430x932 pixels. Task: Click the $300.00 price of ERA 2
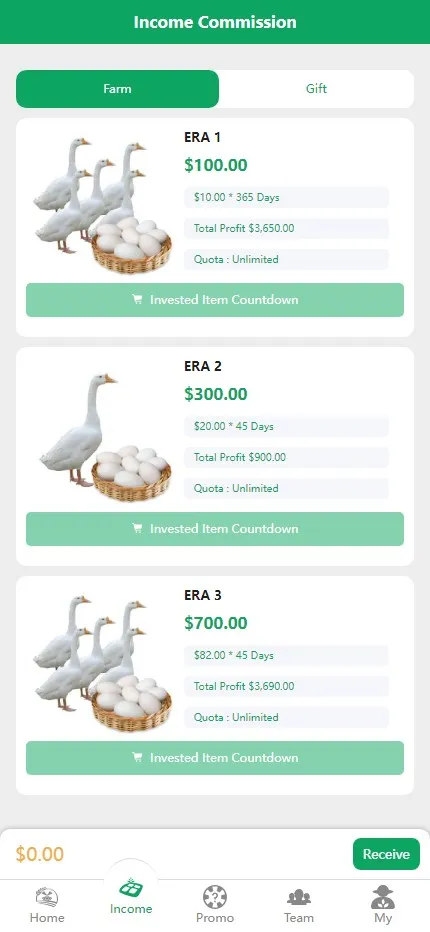(x=216, y=394)
